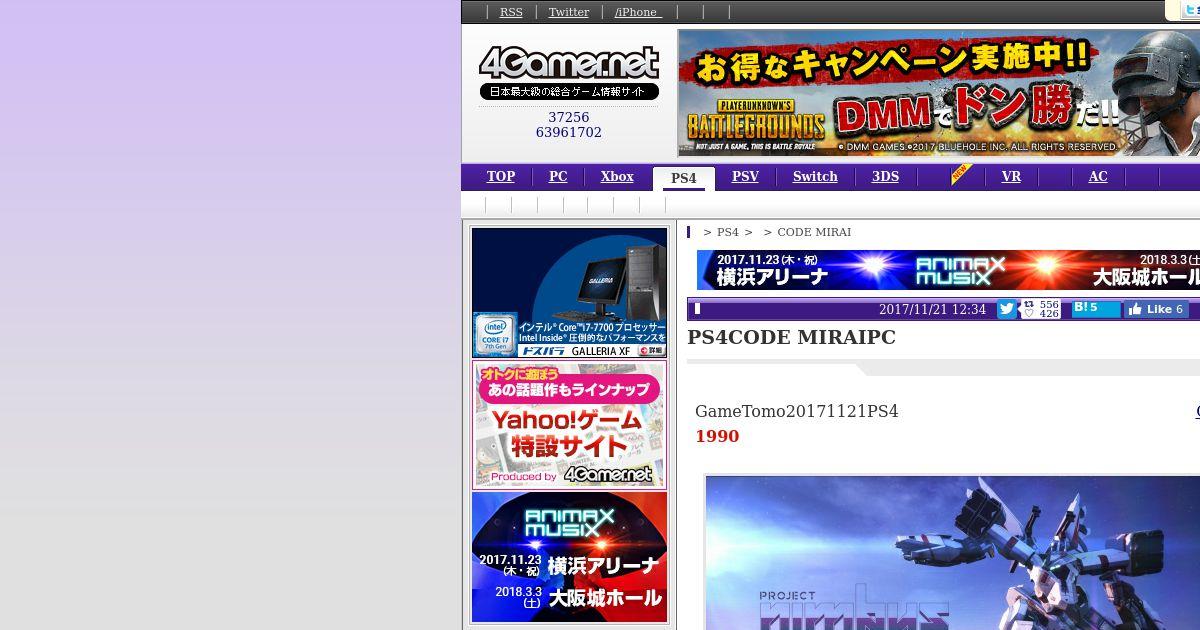Select the PS4 tab
Image resolution: width=1200 pixels, height=630 pixels.
684,178
